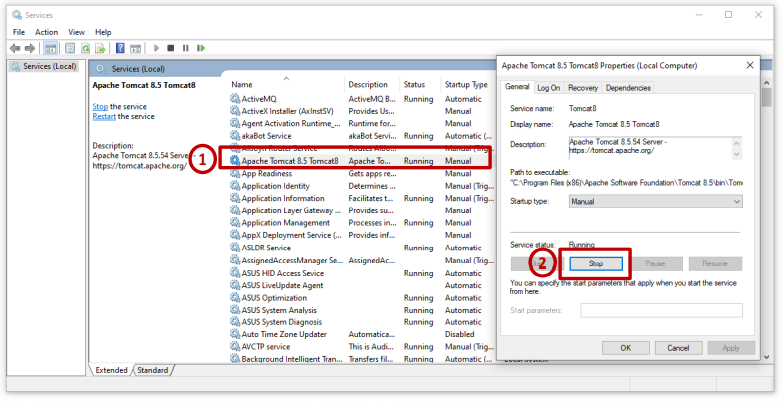Select the ASUS System Diagnosis row
This screenshot has width=783, height=401.
tap(361, 322)
